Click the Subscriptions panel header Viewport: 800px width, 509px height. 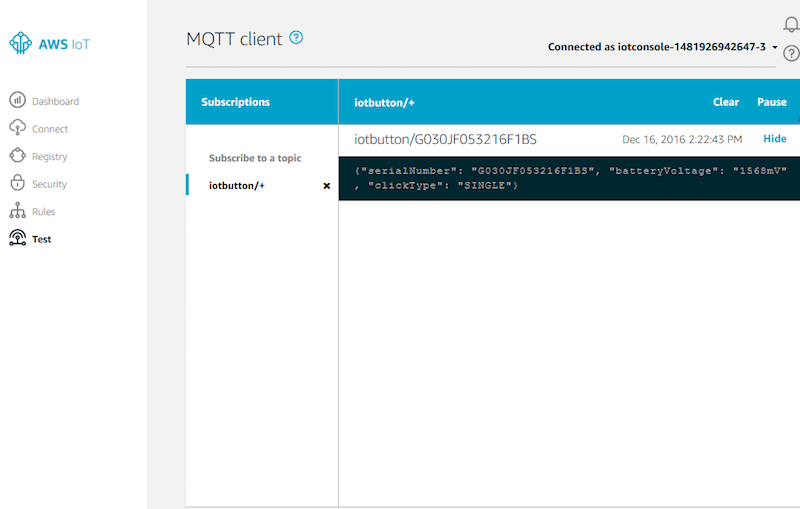[x=235, y=102]
